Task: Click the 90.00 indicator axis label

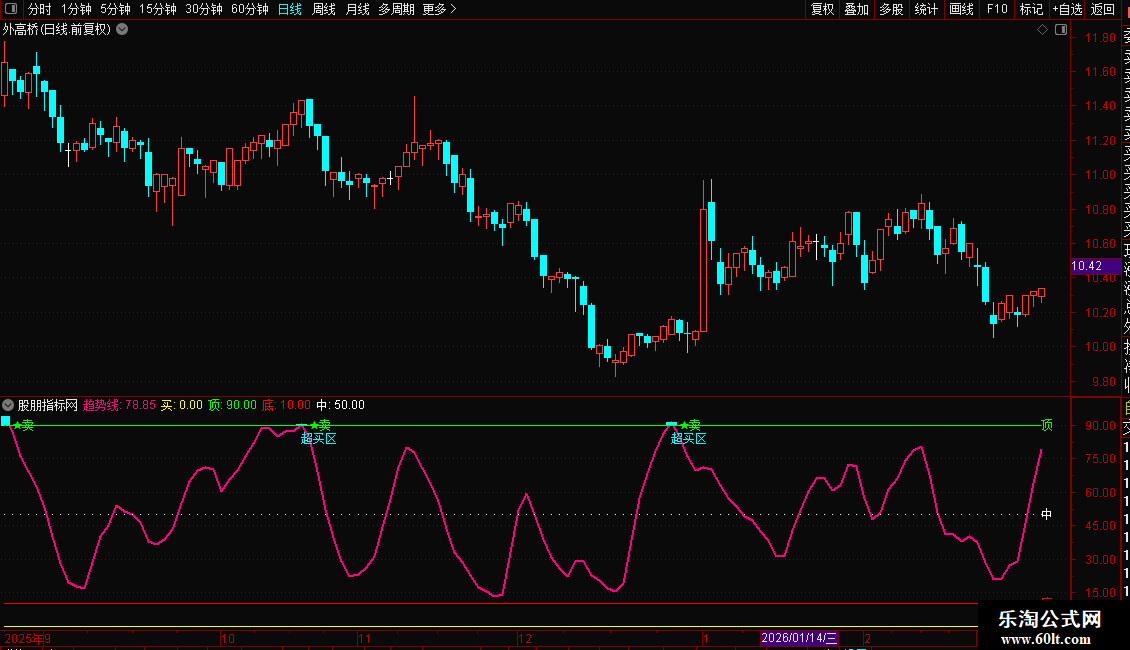Action: click(x=1100, y=426)
